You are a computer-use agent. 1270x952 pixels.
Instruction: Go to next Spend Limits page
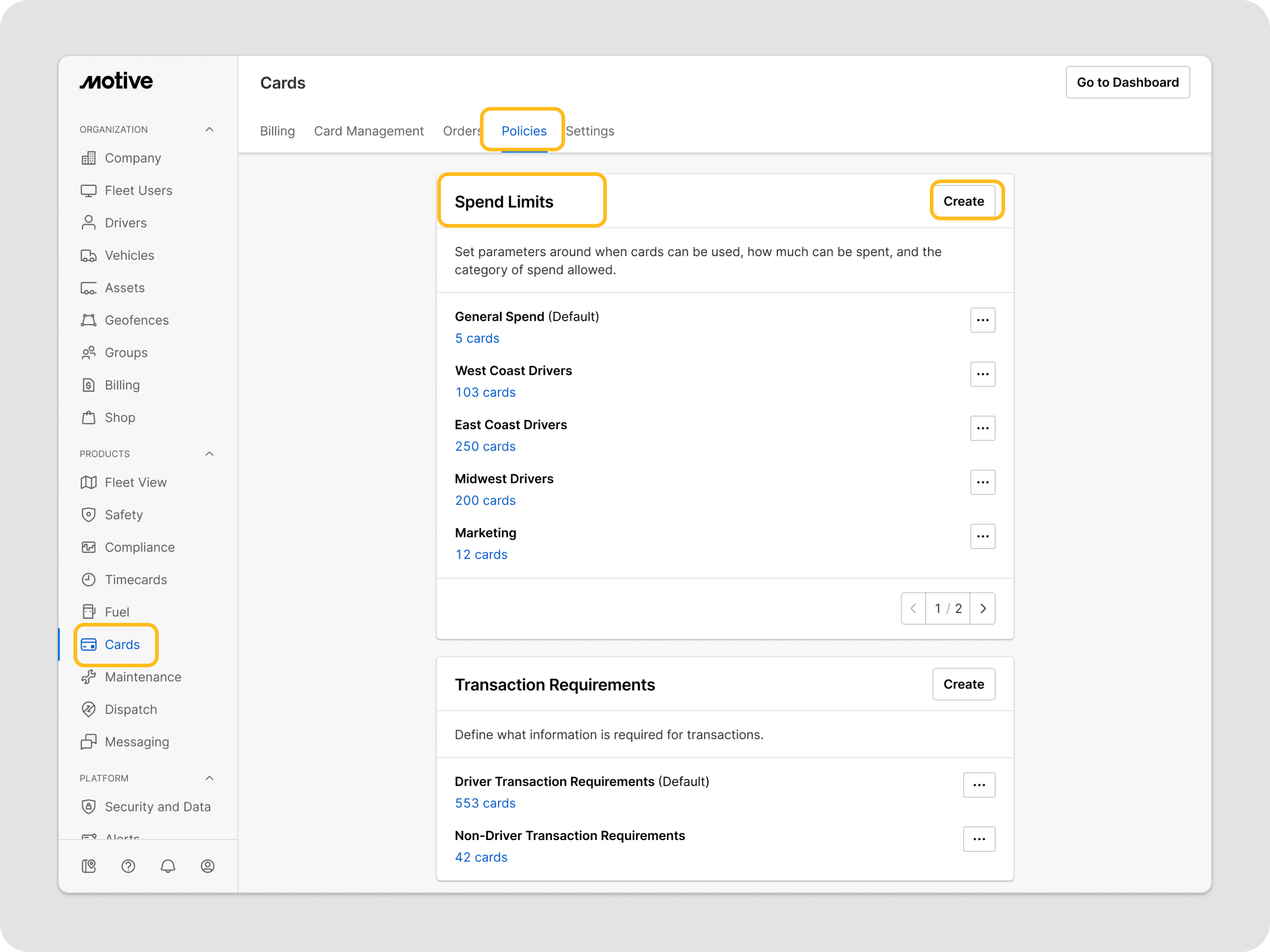[982, 608]
